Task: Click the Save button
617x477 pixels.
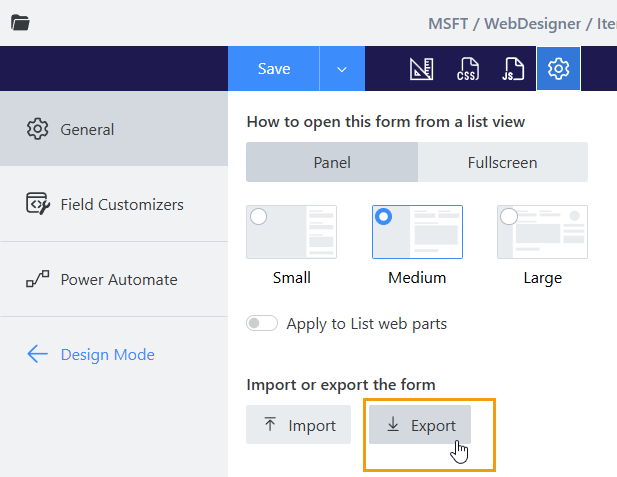Action: point(274,69)
